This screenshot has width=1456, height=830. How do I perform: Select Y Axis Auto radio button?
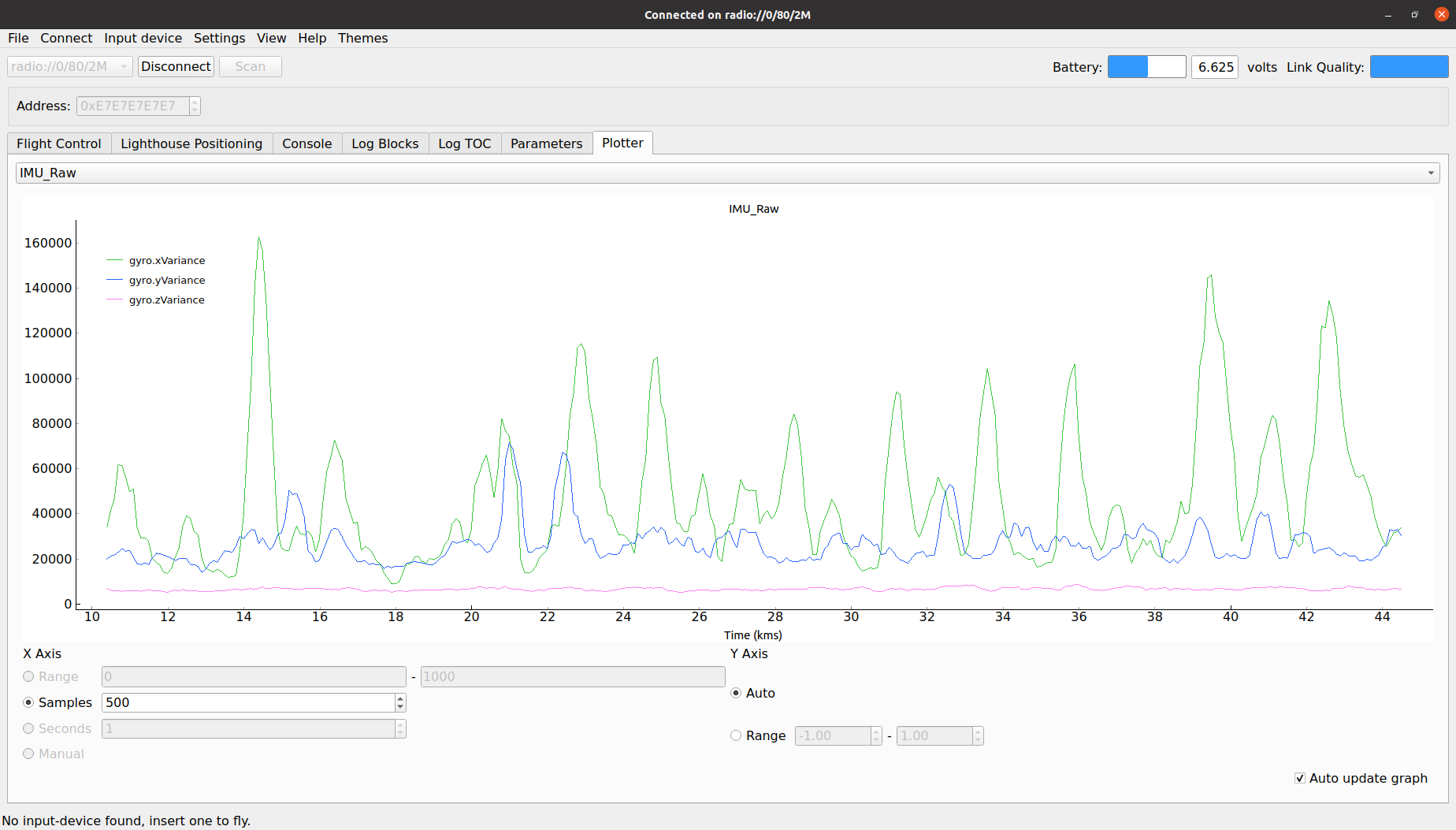pos(736,693)
